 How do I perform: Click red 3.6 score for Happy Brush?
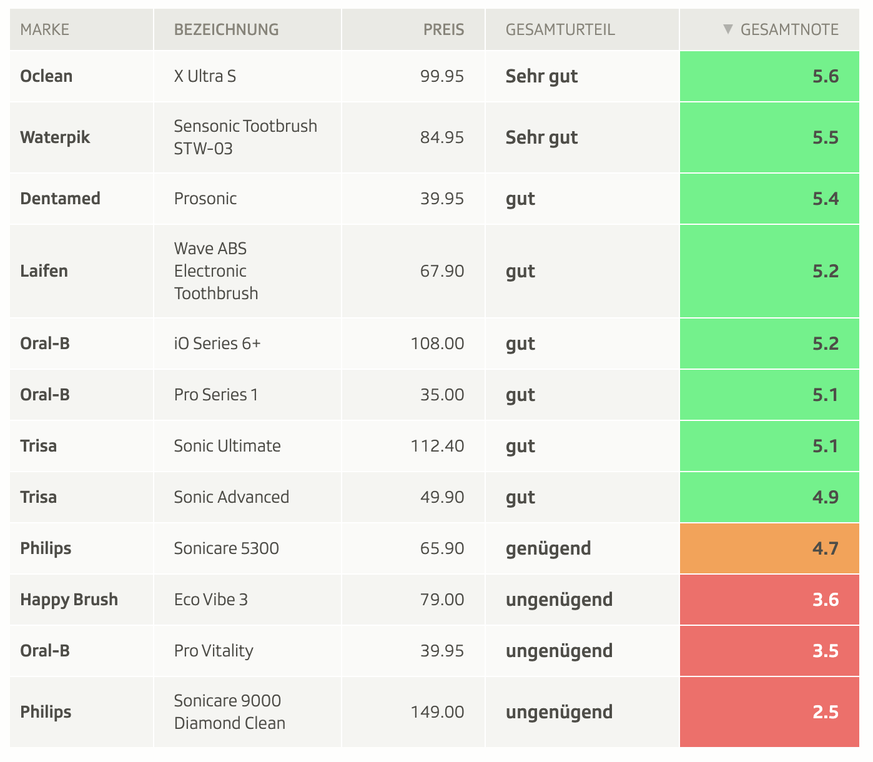(x=769, y=600)
